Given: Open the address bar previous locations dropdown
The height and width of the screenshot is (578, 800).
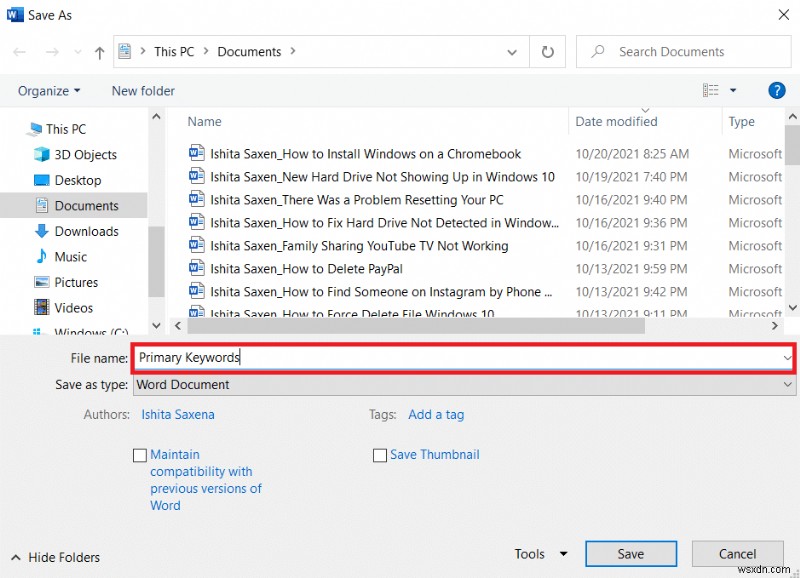Looking at the screenshot, I should [512, 52].
